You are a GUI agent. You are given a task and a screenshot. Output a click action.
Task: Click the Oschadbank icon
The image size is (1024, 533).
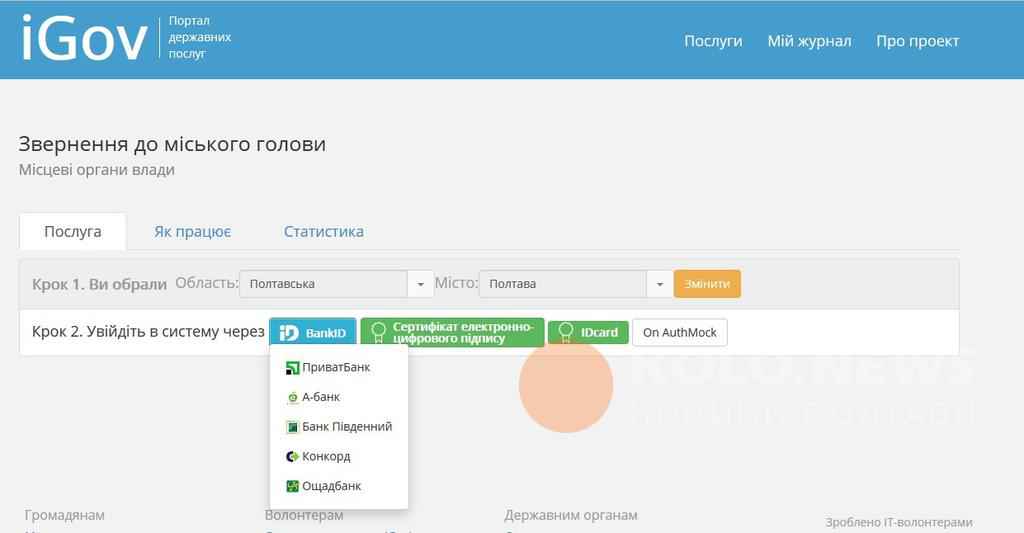pos(293,486)
